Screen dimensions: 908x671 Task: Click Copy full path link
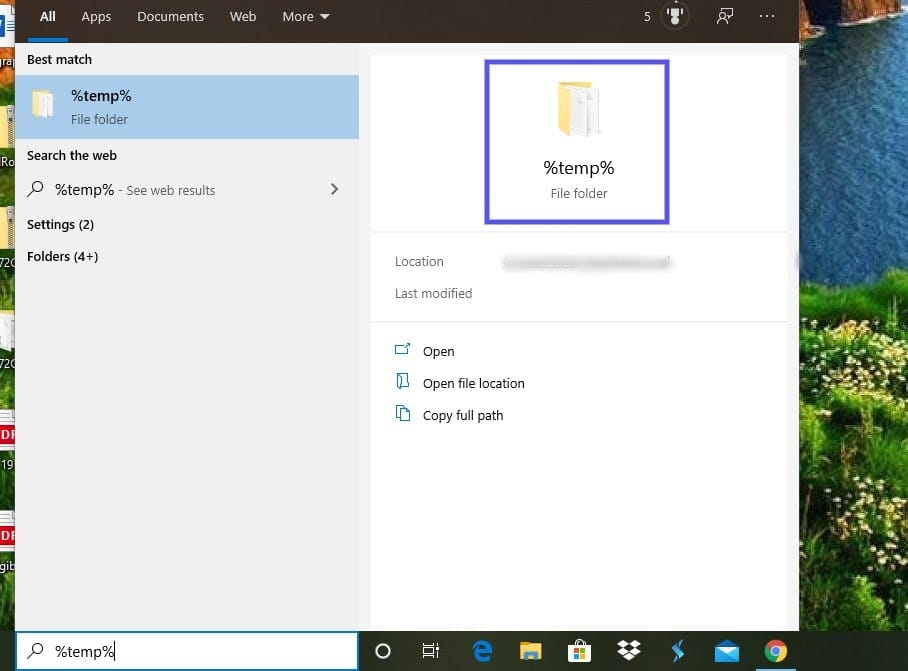[x=463, y=415]
